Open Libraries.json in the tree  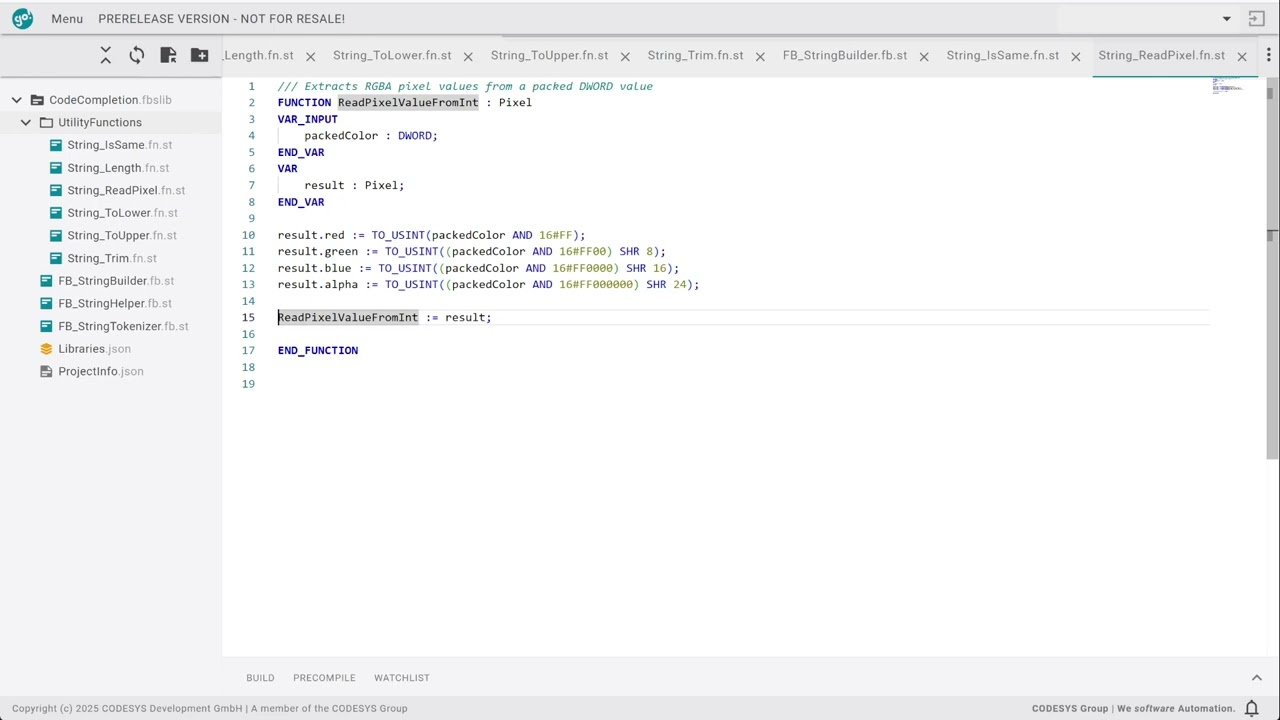(94, 349)
